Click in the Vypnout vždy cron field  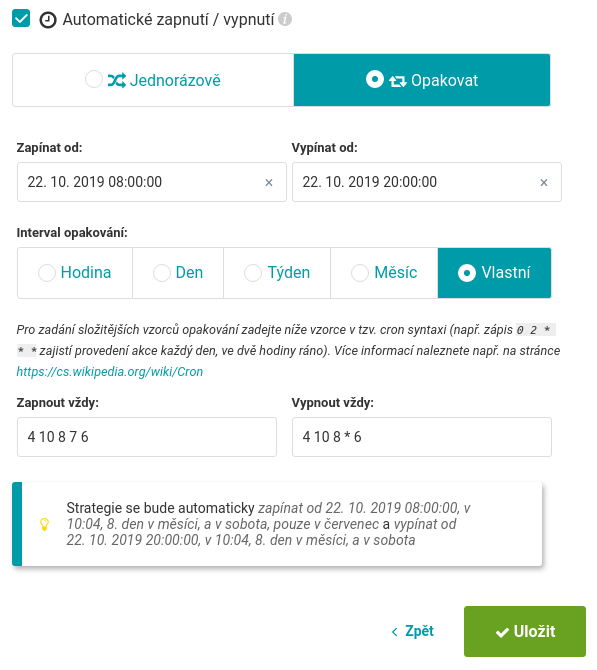point(422,437)
